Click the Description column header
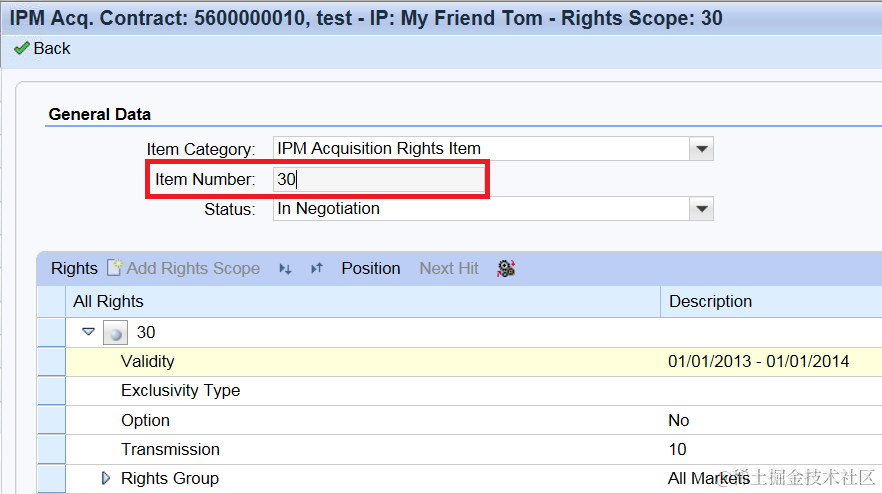This screenshot has width=882, height=494. (771, 302)
